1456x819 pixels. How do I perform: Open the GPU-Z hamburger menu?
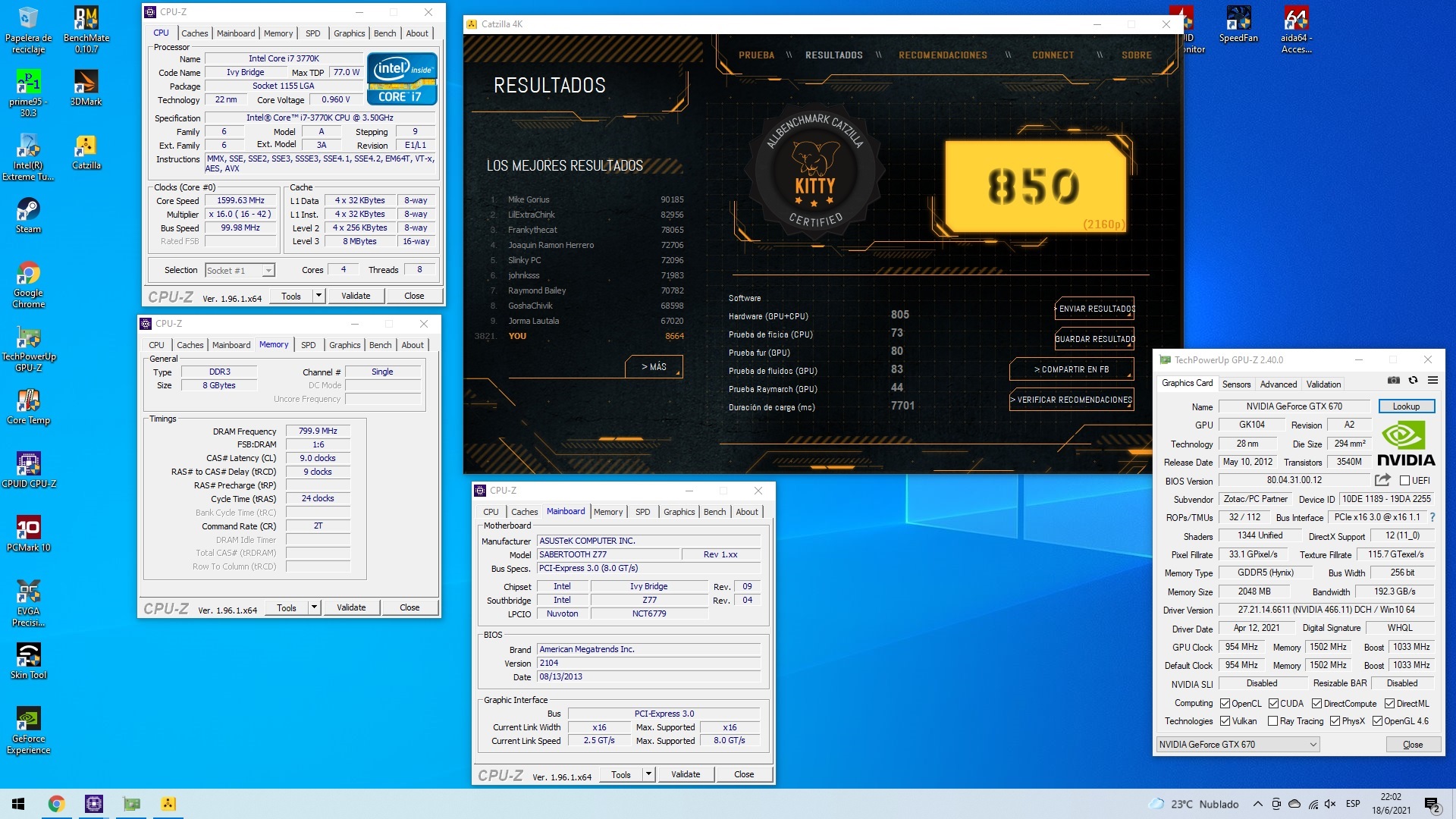pyautogui.click(x=1432, y=380)
